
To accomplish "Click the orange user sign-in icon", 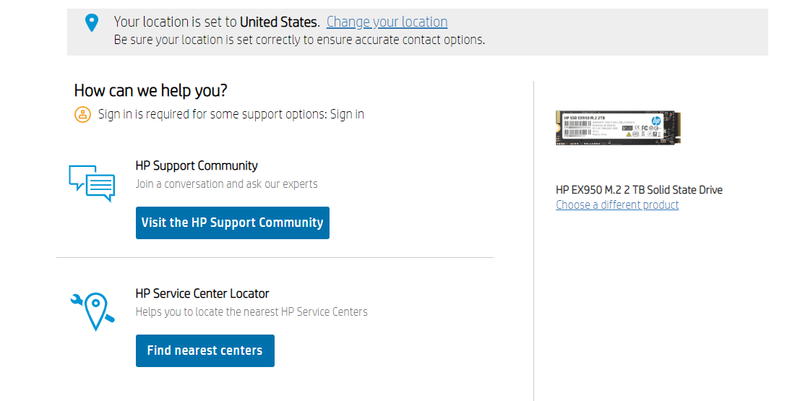I will 82,114.
